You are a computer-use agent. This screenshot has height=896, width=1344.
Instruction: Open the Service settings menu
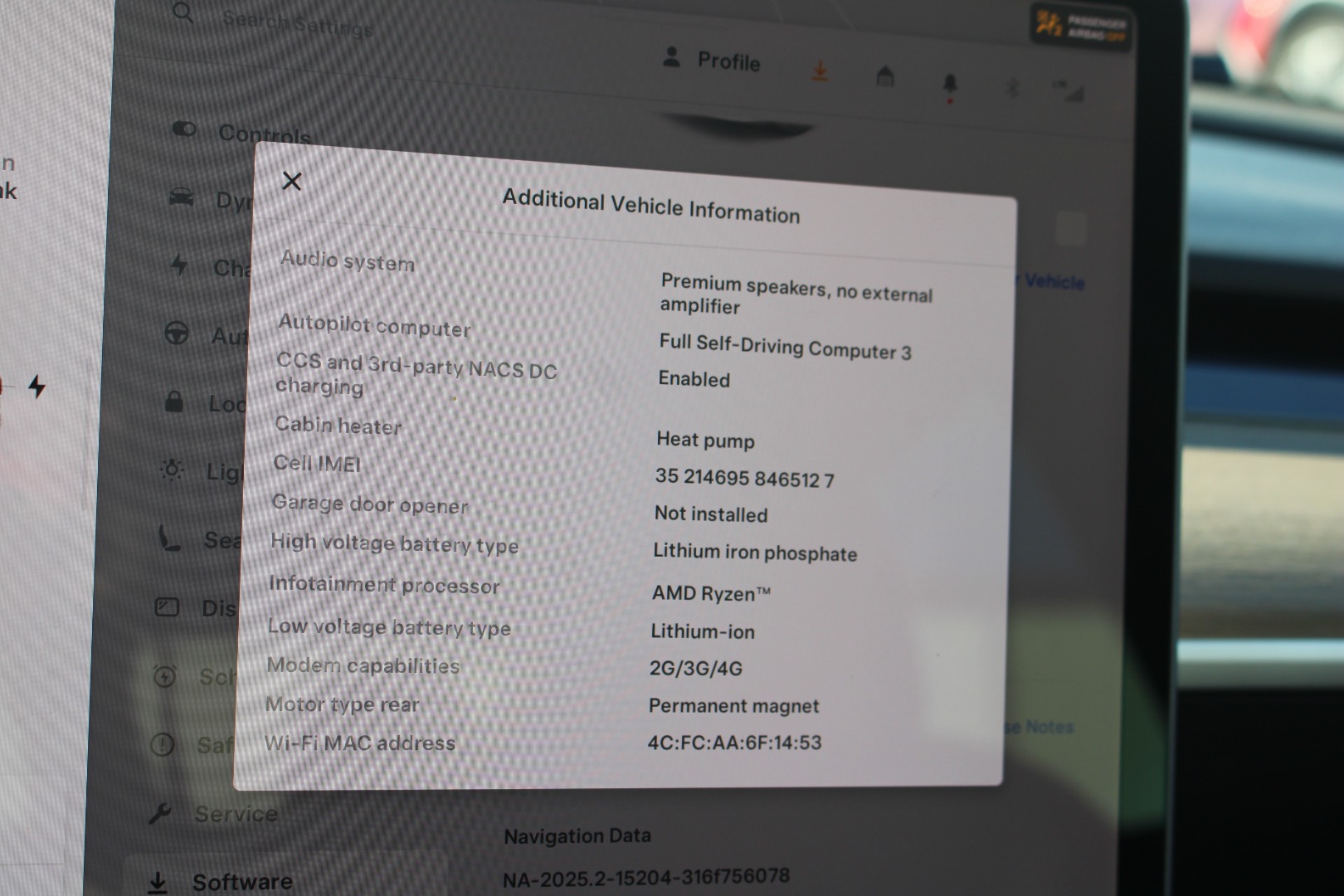(235, 814)
